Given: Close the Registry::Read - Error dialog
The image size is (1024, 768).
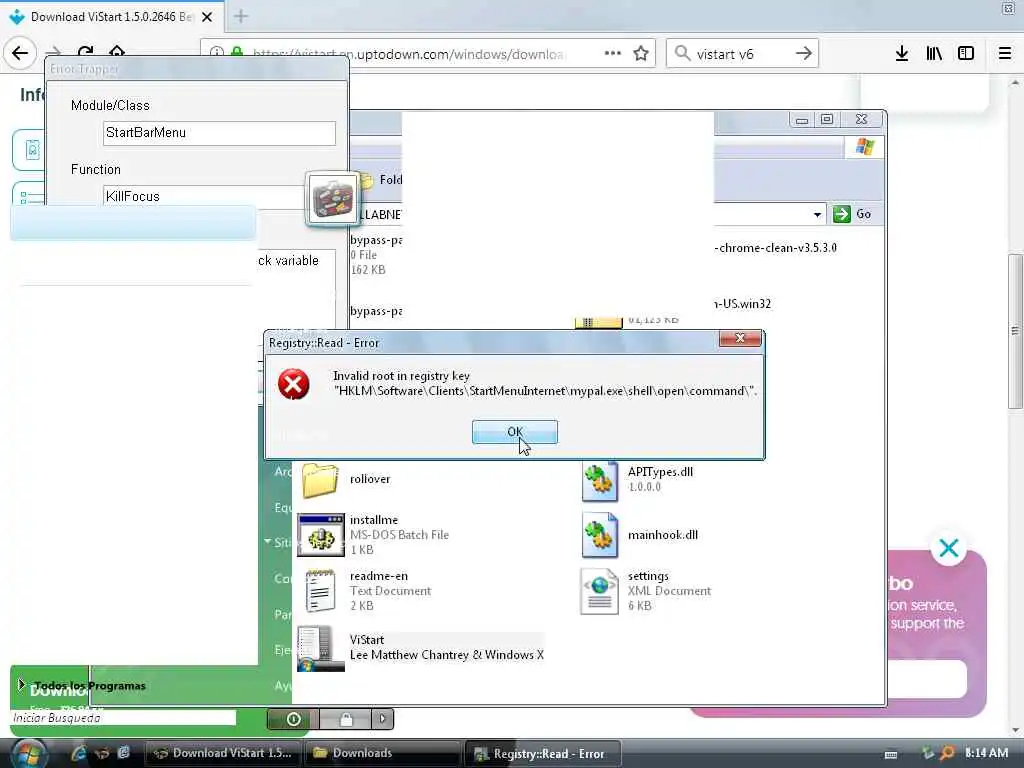Looking at the screenshot, I should 739,338.
